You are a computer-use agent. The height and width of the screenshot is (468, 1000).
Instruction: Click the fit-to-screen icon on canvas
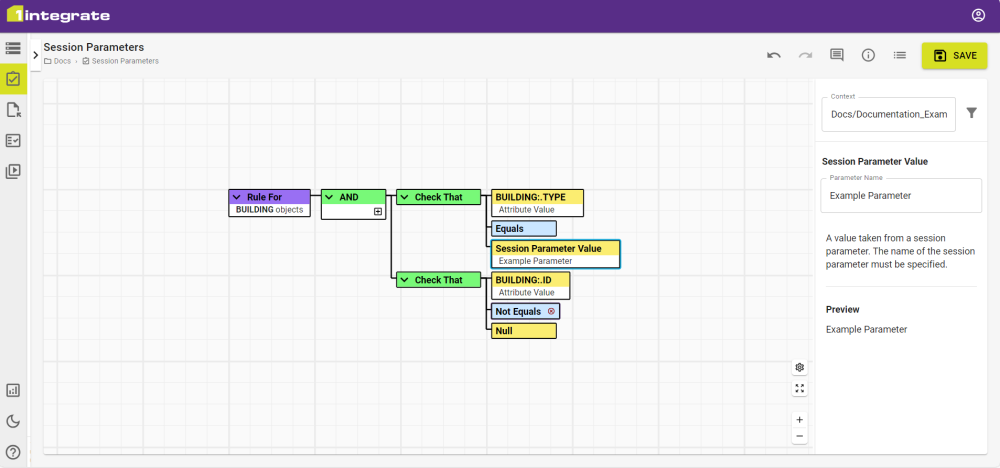(799, 388)
